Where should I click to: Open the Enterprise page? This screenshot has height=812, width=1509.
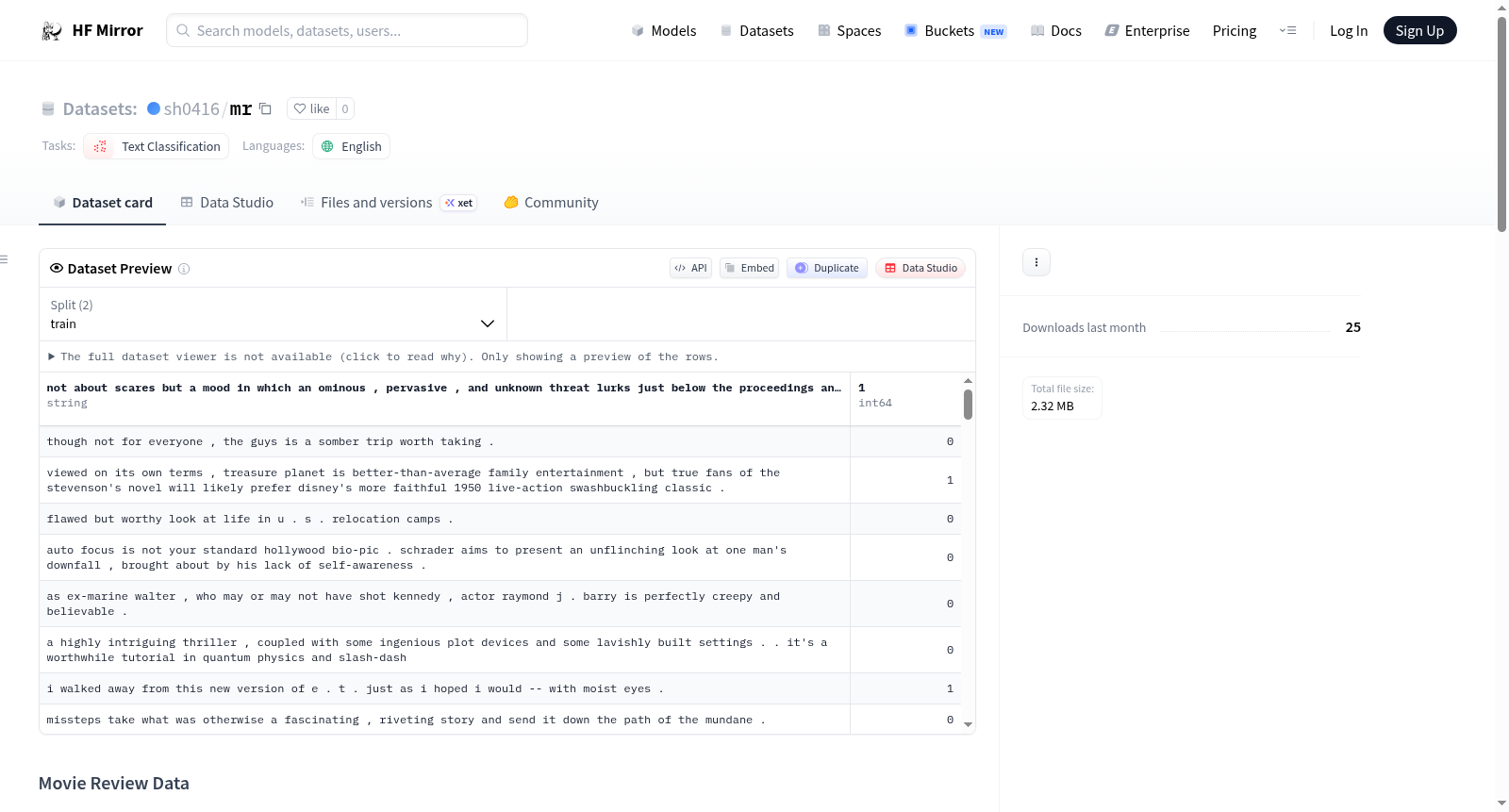point(1147,30)
